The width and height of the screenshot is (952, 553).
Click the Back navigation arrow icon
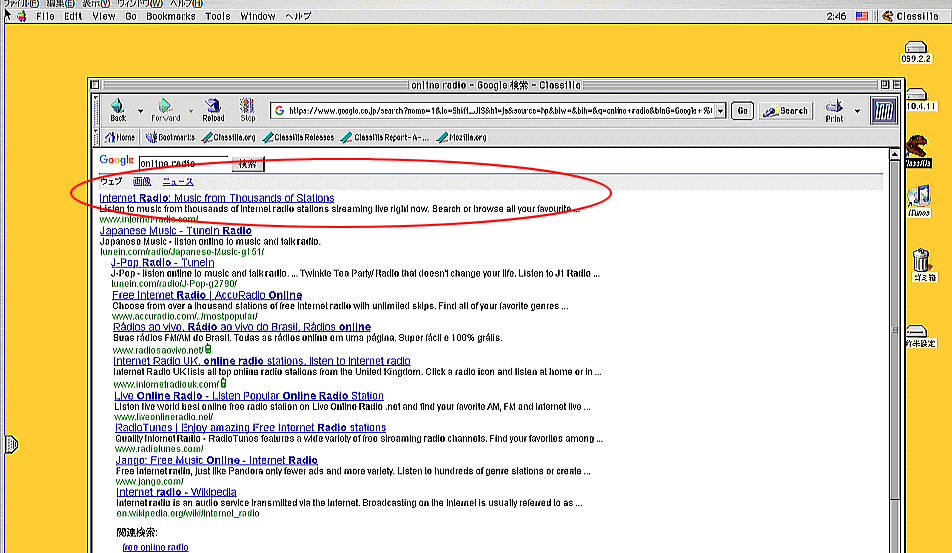(x=117, y=107)
